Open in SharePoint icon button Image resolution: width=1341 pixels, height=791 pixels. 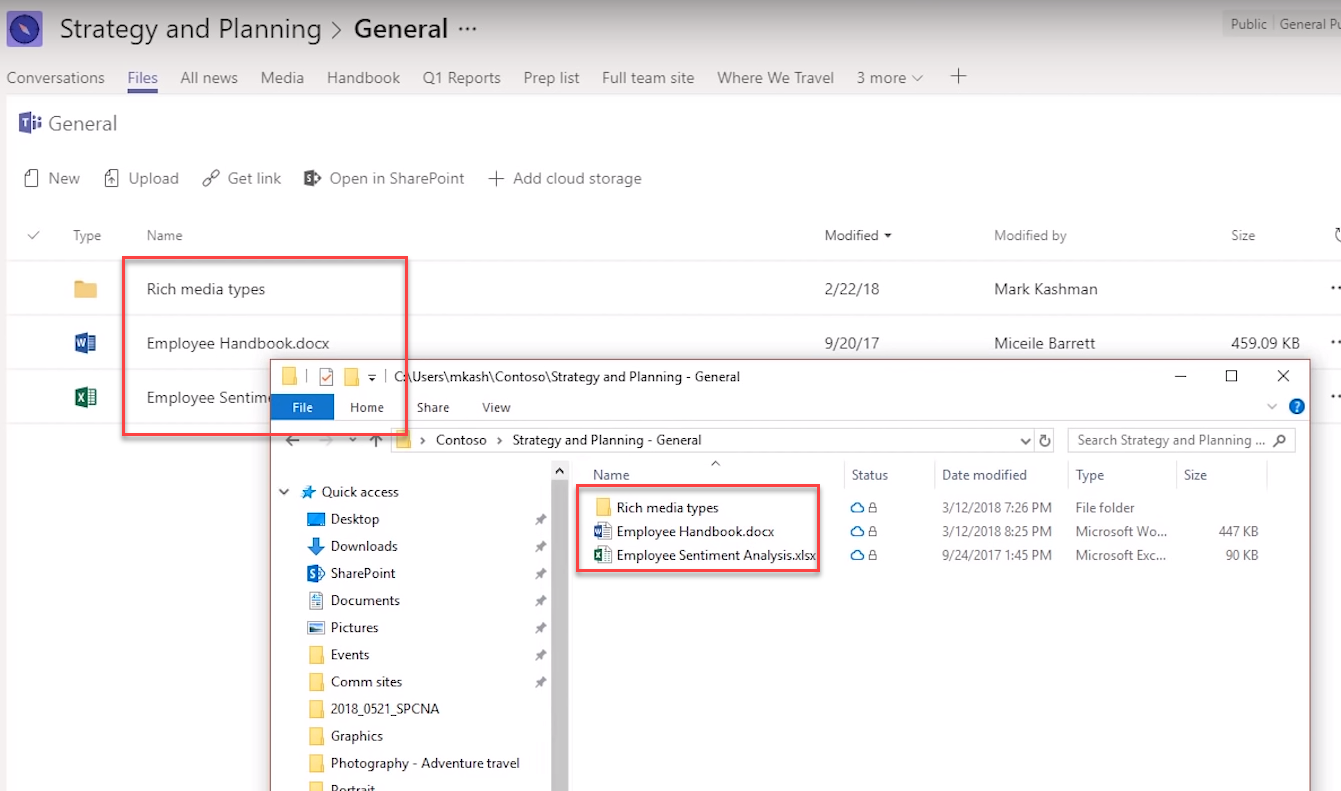click(312, 178)
